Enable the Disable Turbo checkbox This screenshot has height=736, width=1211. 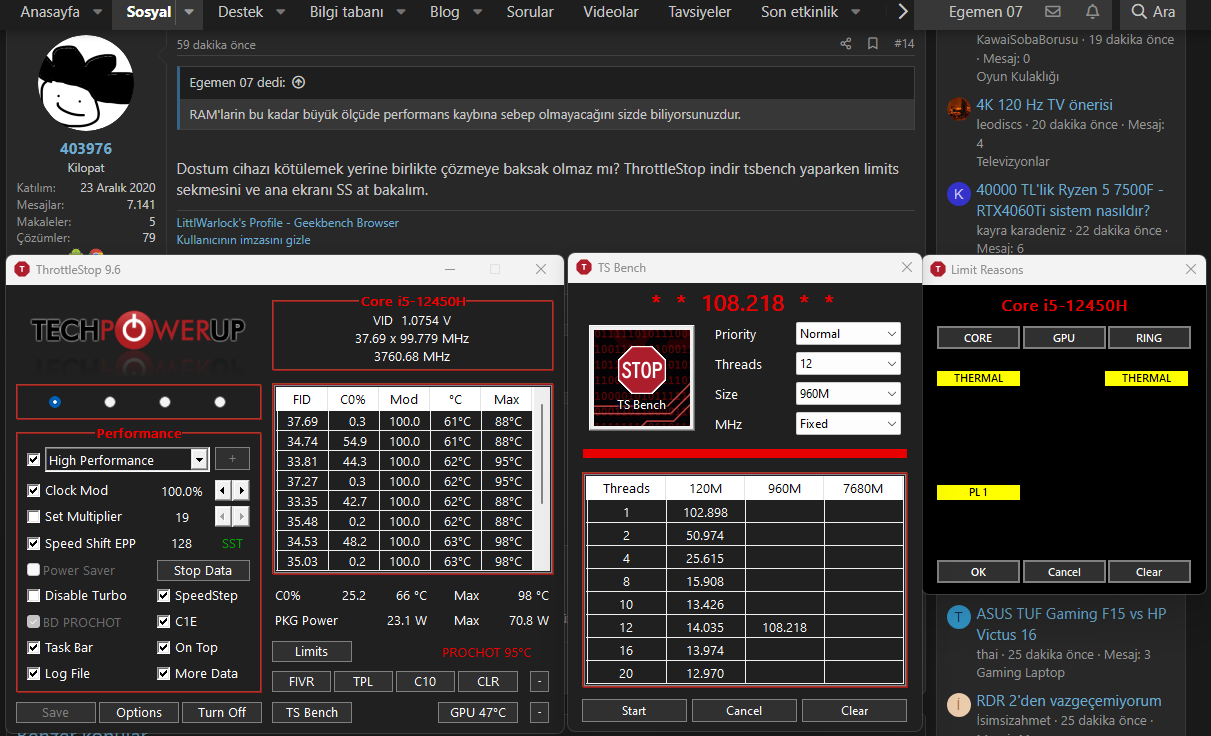point(34,596)
